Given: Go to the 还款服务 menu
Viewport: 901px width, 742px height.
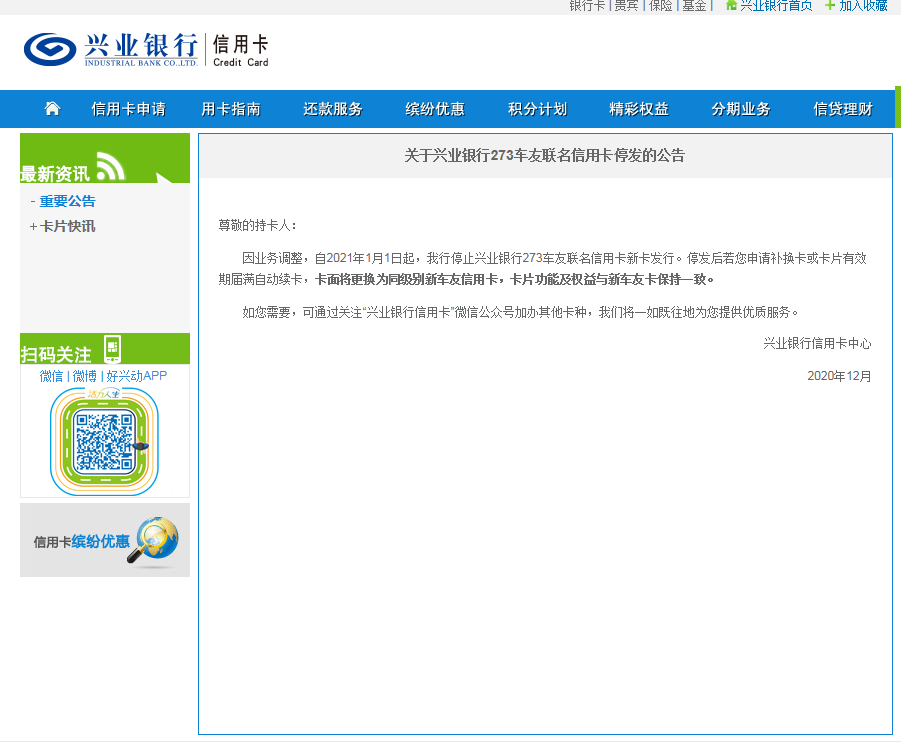Looking at the screenshot, I should [x=333, y=109].
